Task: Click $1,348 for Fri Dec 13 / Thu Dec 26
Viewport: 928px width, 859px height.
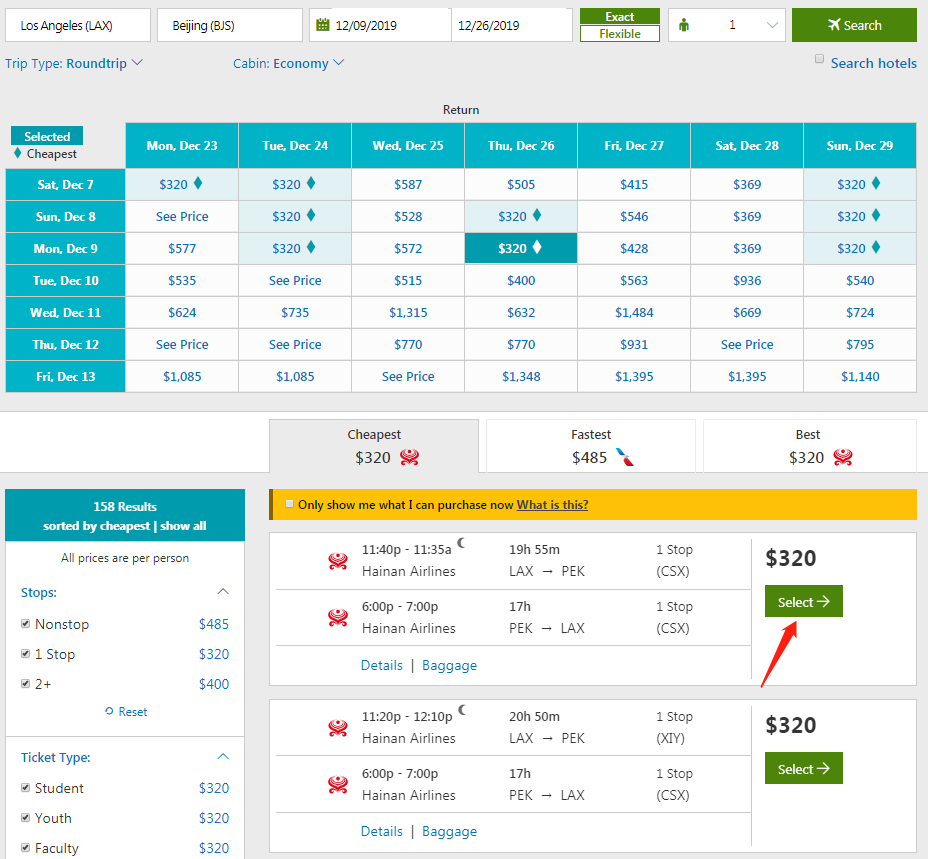Action: 521,376
